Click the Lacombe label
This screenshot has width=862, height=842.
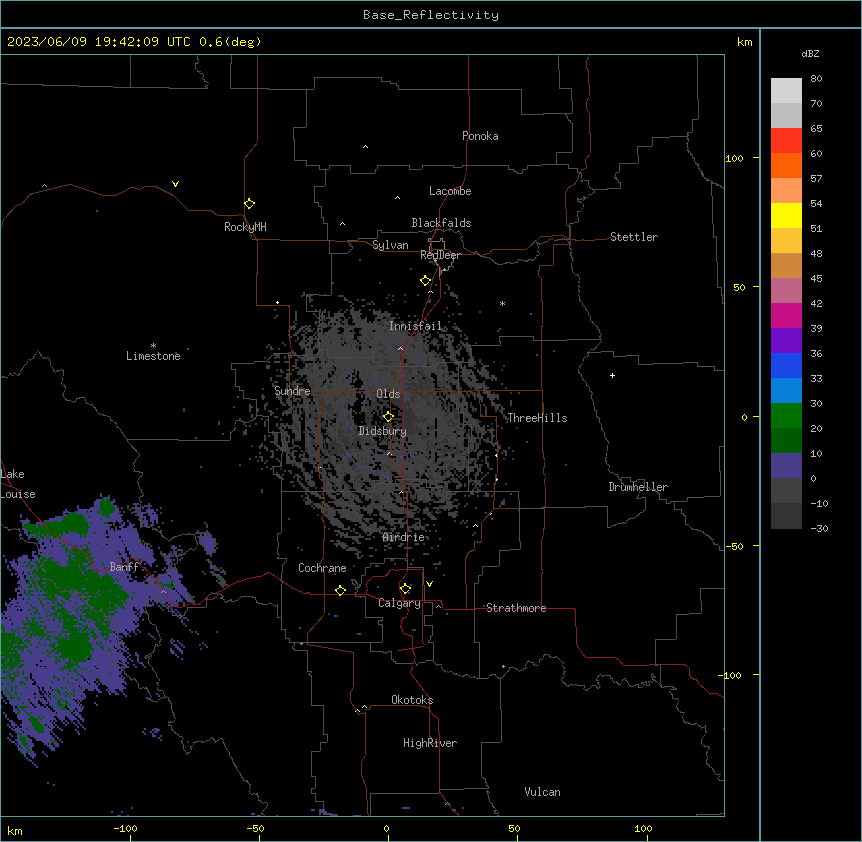(450, 191)
